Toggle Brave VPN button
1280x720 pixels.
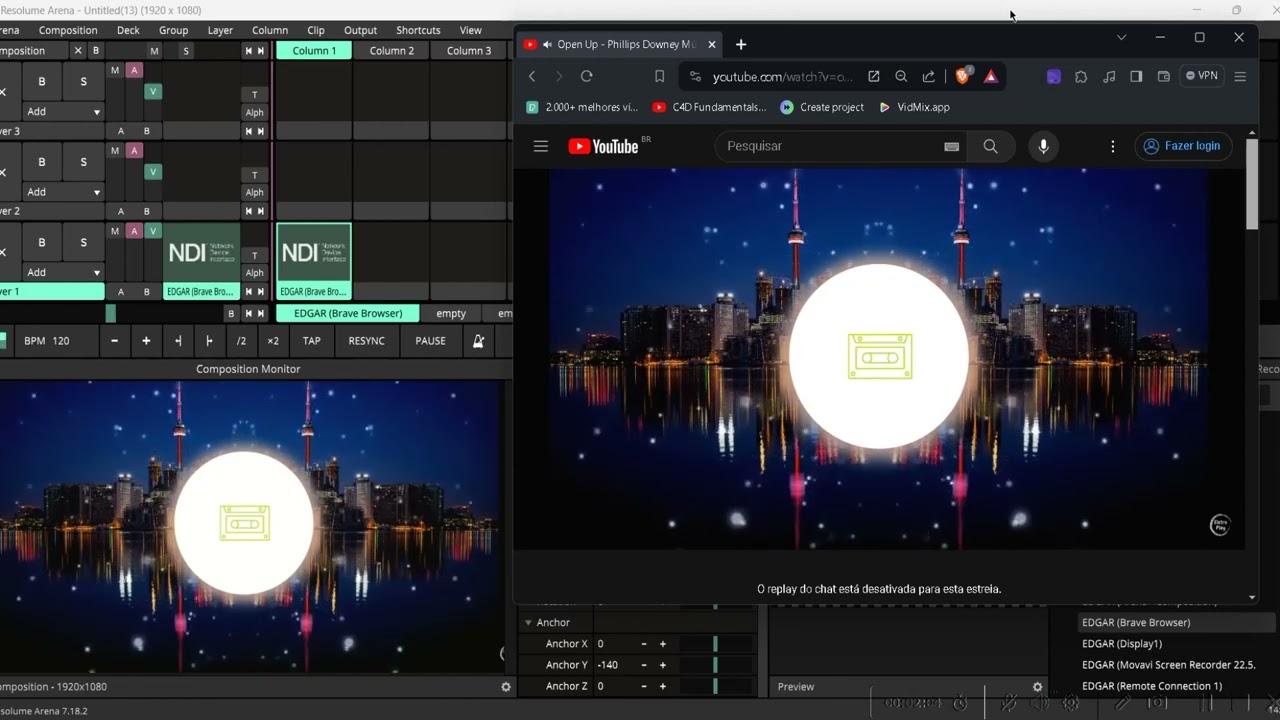(x=1202, y=76)
